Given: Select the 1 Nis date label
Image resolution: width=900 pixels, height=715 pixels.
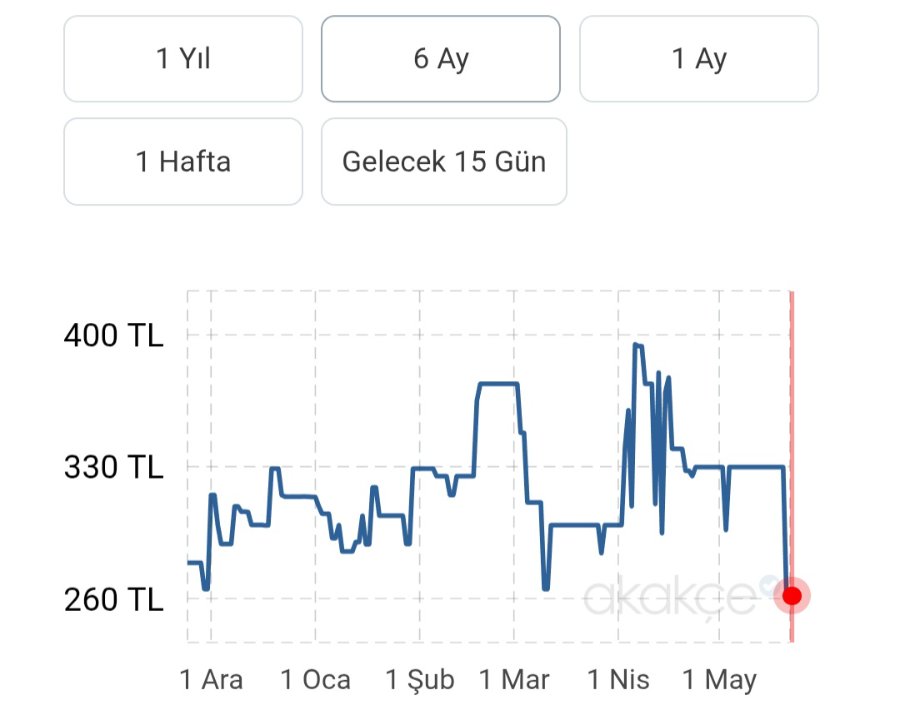Looking at the screenshot, I should point(618,681).
